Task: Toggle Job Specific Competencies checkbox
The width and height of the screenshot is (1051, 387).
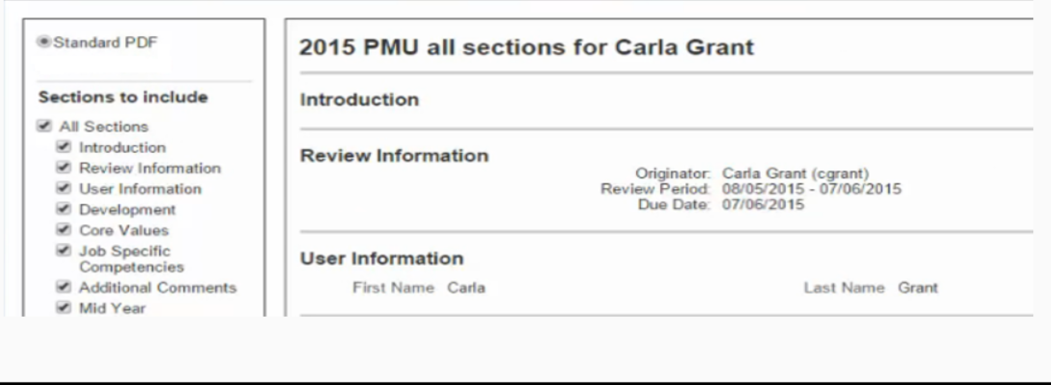Action: coord(64,251)
